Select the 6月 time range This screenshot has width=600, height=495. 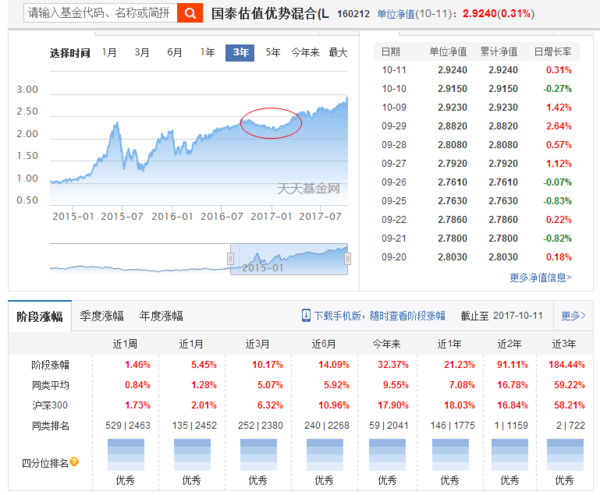[174, 52]
